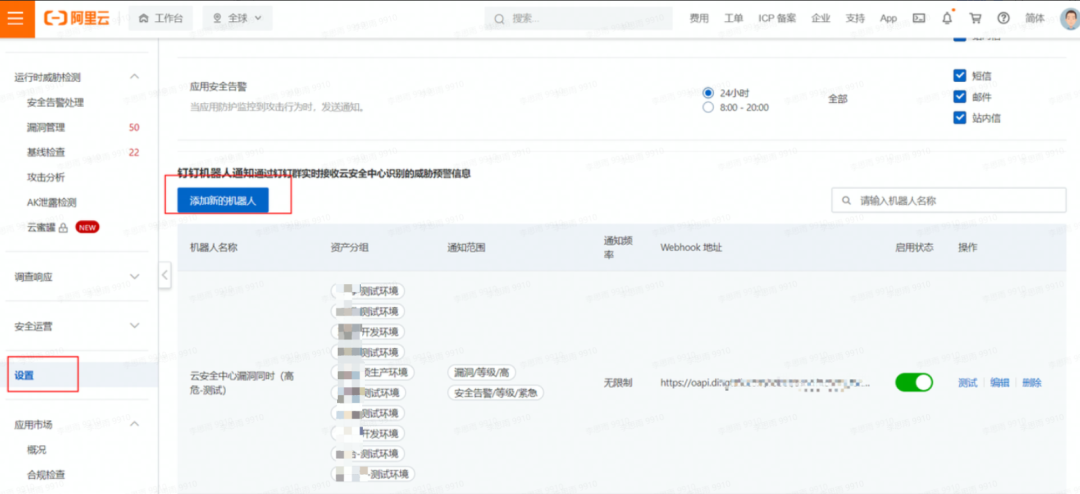Open the hamburger navigation menu
Screen dimensions: 1080x494
pos(16,18)
